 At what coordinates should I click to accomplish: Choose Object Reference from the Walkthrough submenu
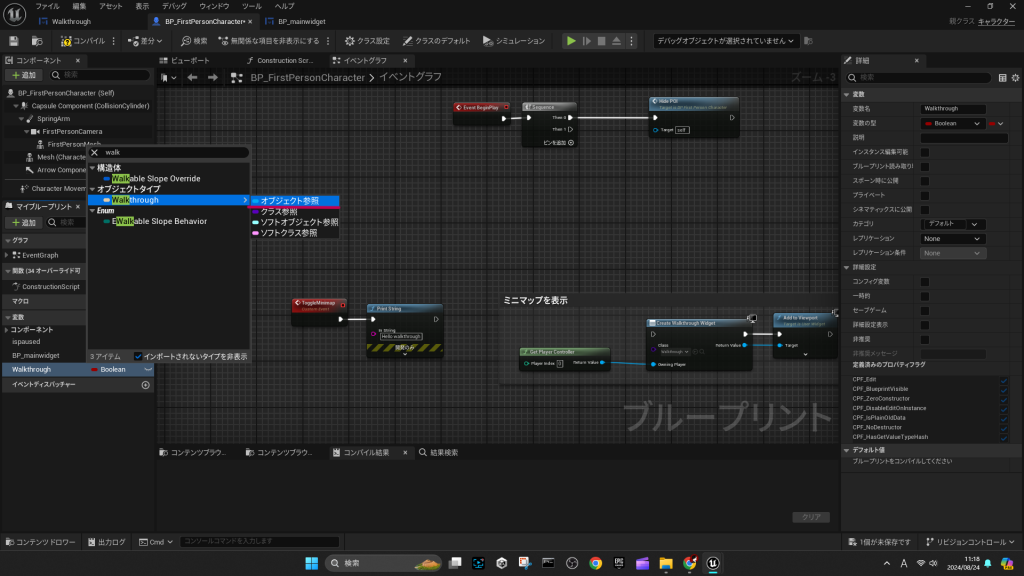[295, 201]
